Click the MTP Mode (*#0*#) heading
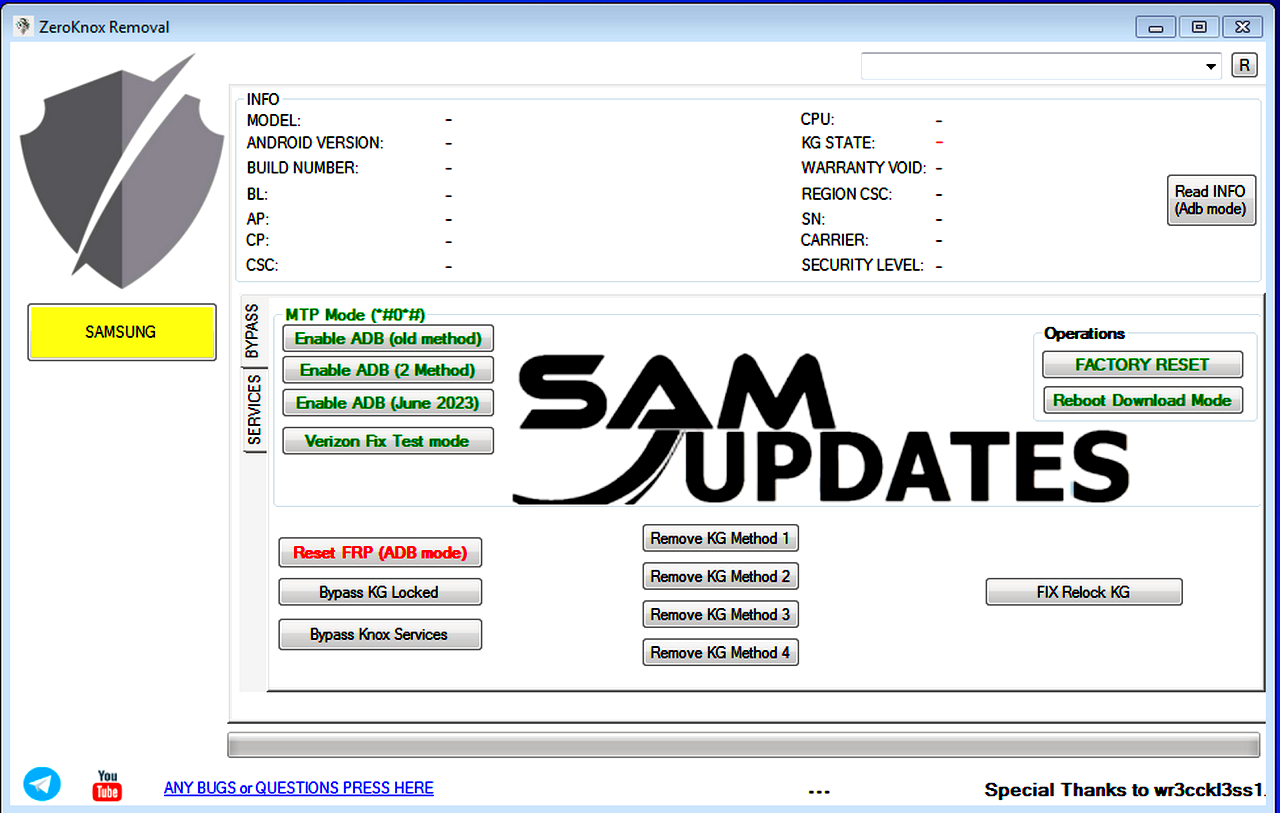Screen dimensions: 1280x813 pos(355,315)
